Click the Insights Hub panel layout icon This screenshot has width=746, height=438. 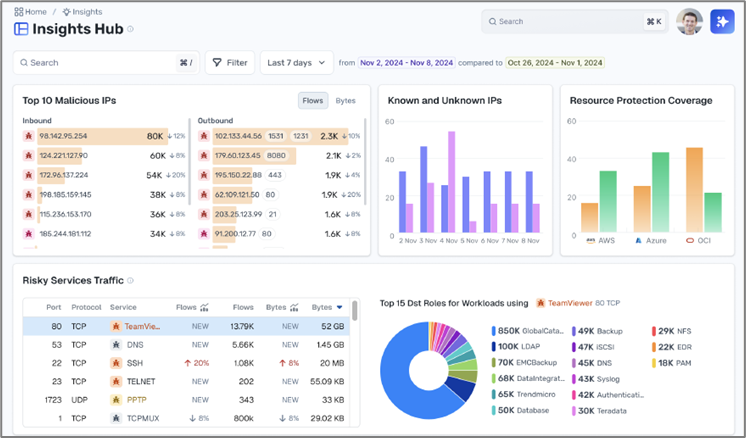(x=21, y=29)
